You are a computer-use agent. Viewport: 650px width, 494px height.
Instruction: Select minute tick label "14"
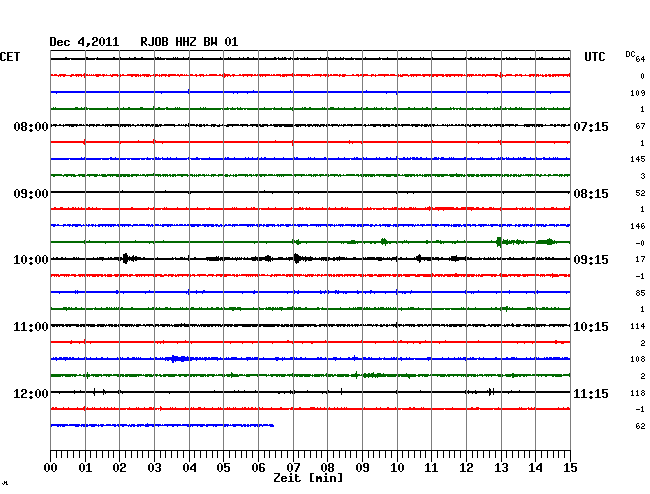(535, 467)
